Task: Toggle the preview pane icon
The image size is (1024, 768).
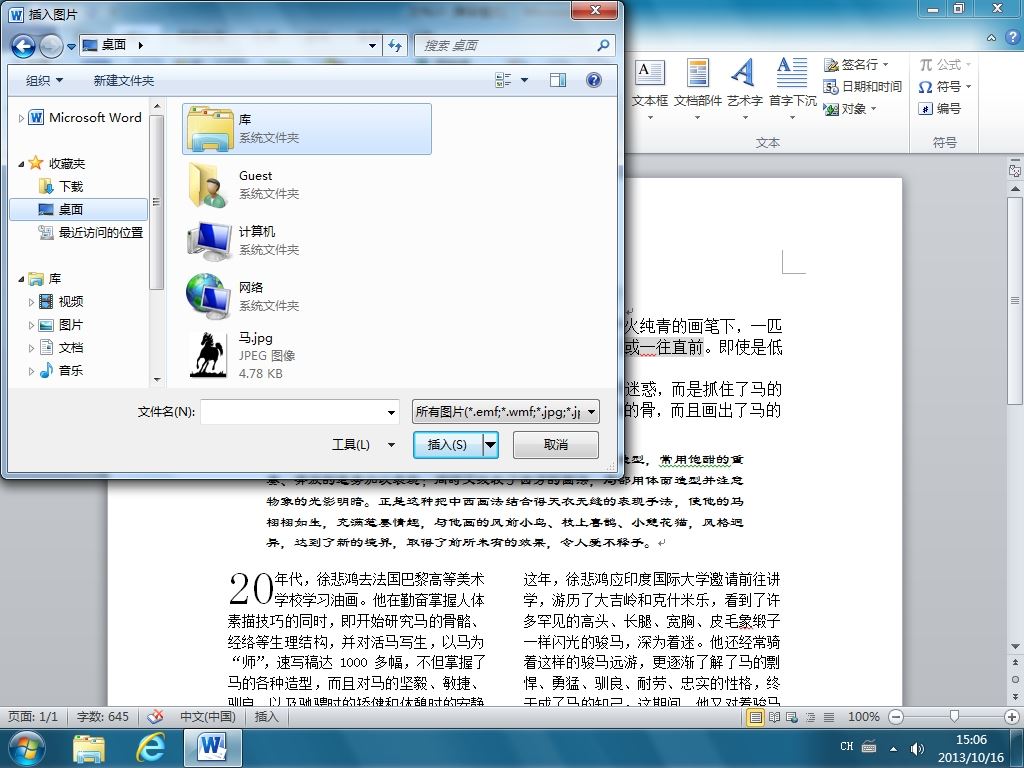Action: (x=558, y=80)
